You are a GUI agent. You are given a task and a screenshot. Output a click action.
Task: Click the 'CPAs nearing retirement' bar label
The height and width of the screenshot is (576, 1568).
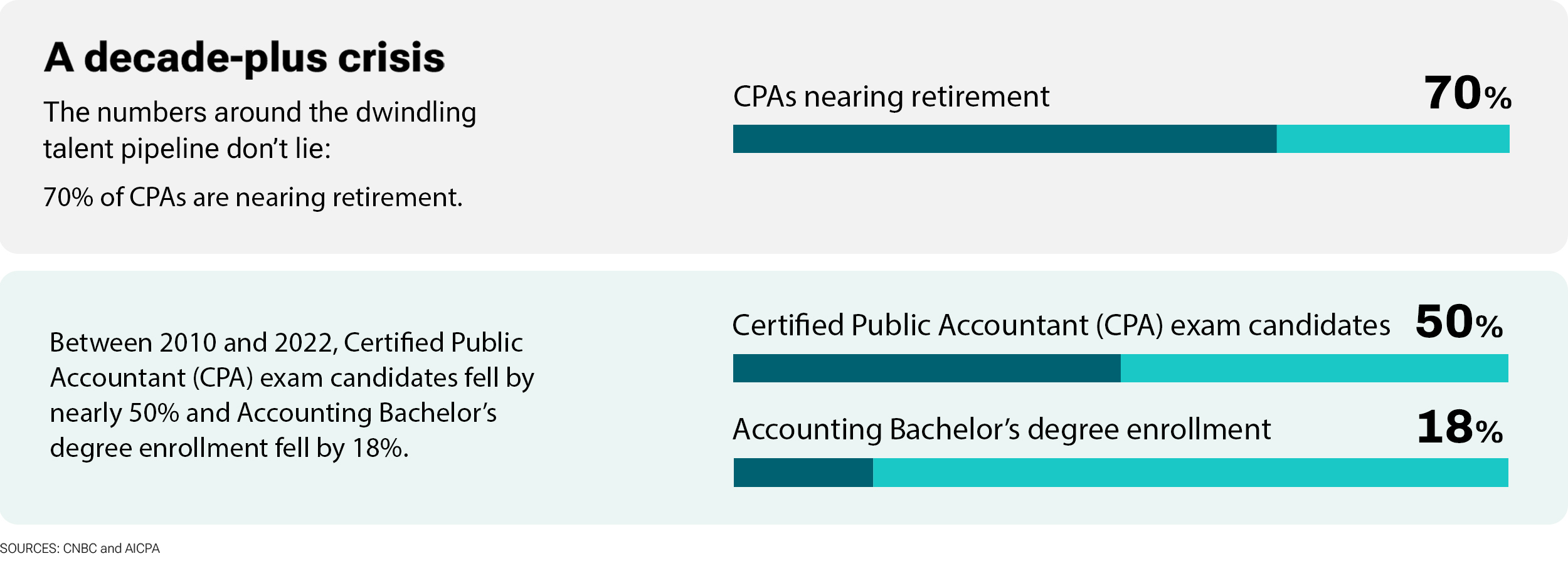891,97
